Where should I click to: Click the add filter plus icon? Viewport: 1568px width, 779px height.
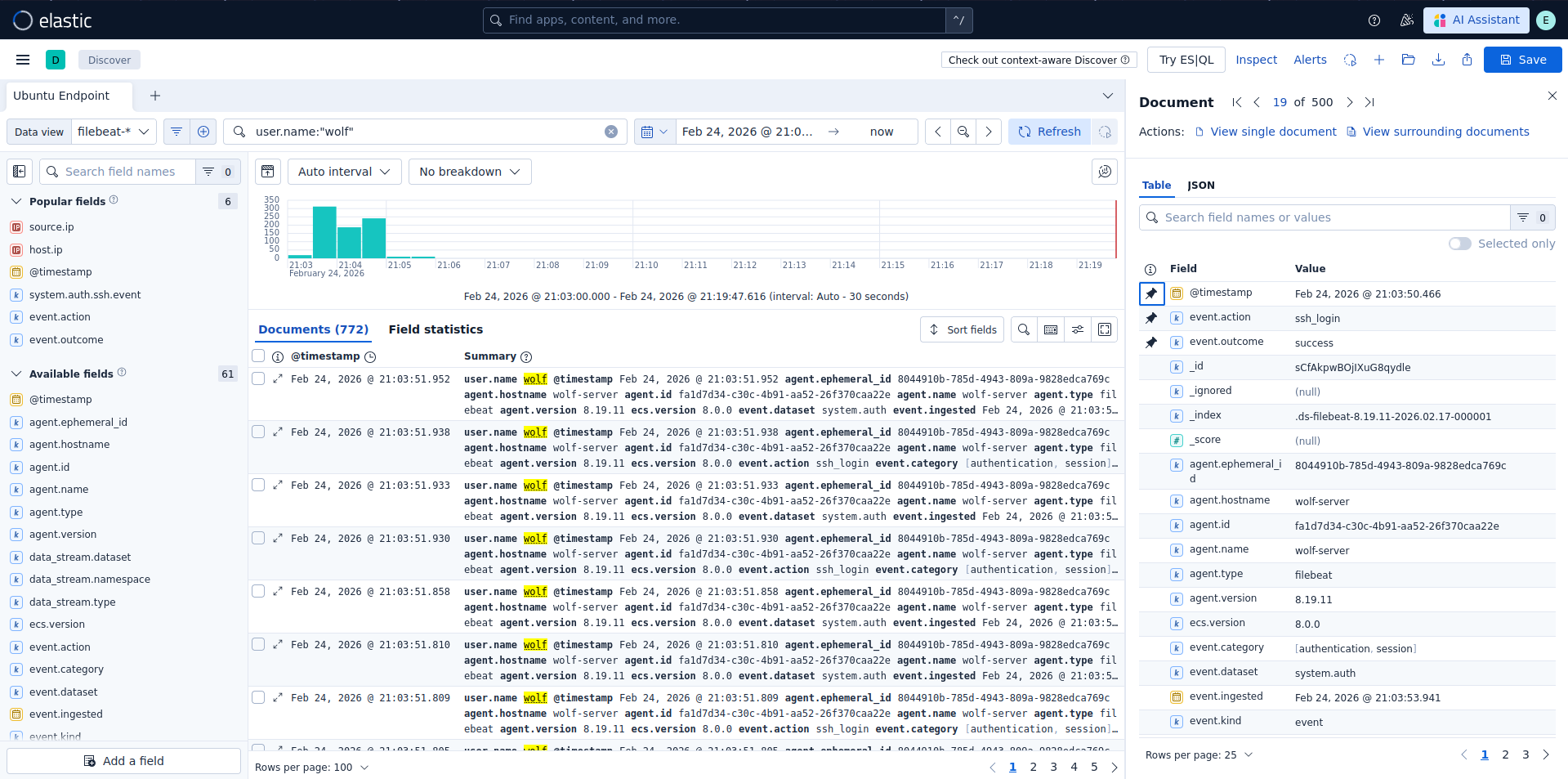tap(203, 132)
